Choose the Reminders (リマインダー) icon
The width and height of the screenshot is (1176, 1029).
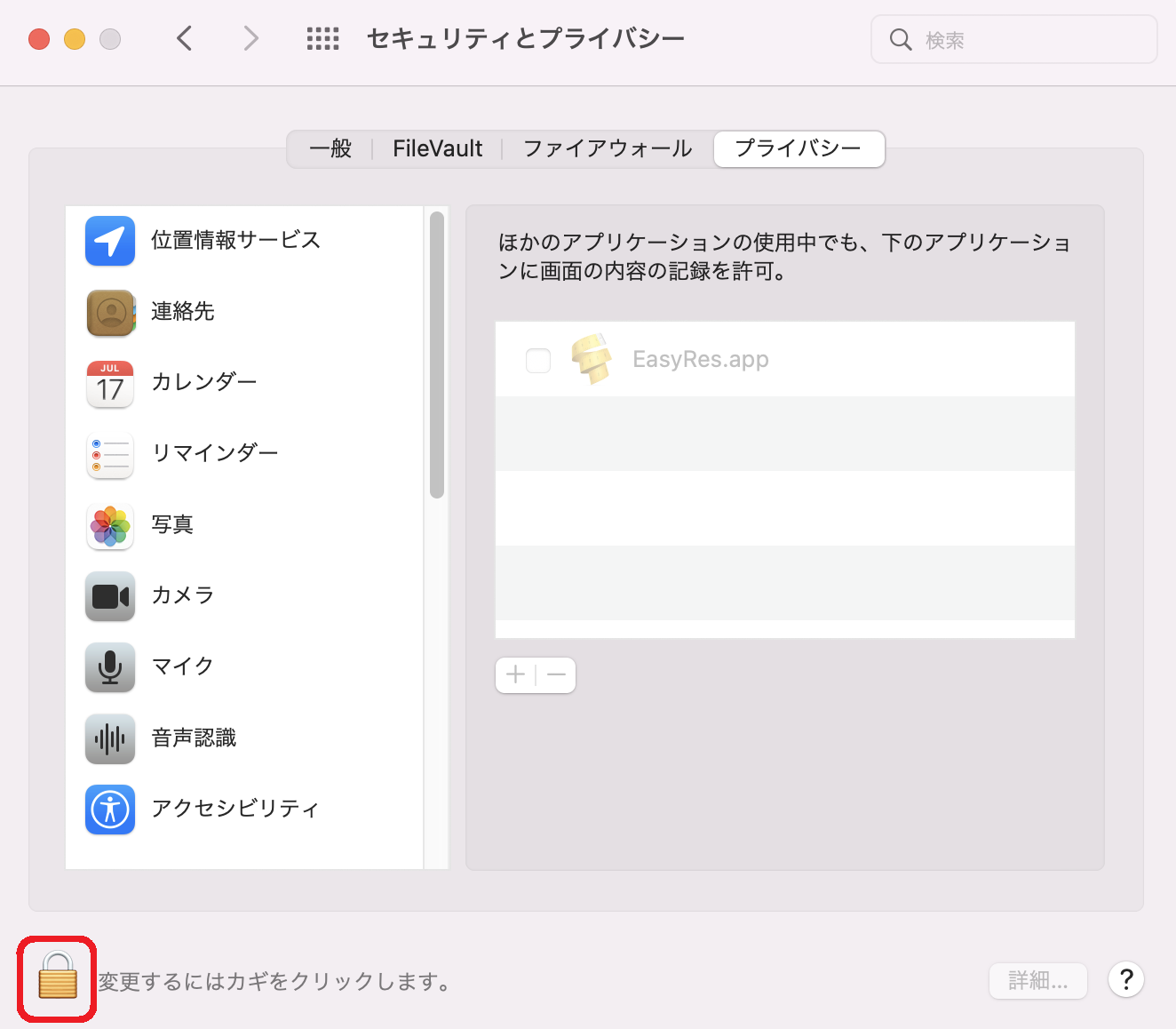tap(110, 455)
